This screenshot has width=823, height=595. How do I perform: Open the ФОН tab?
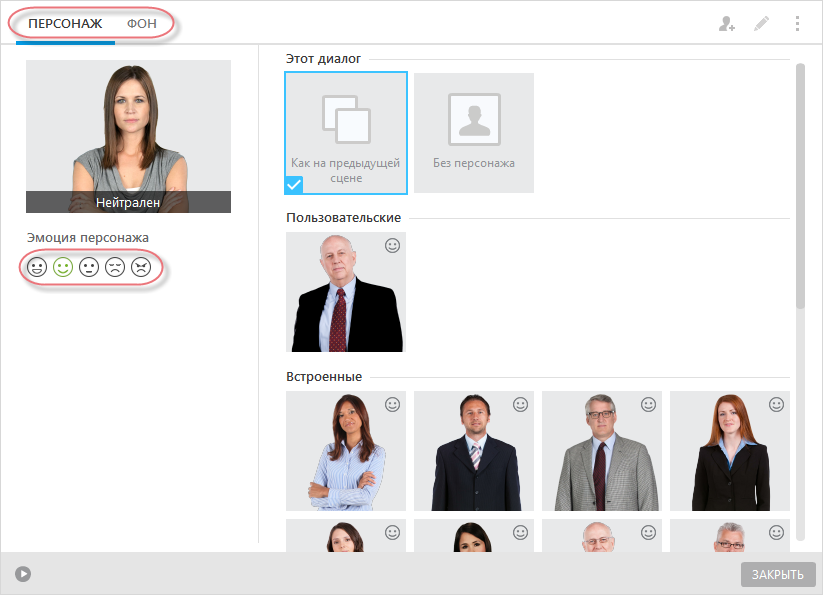(x=142, y=24)
